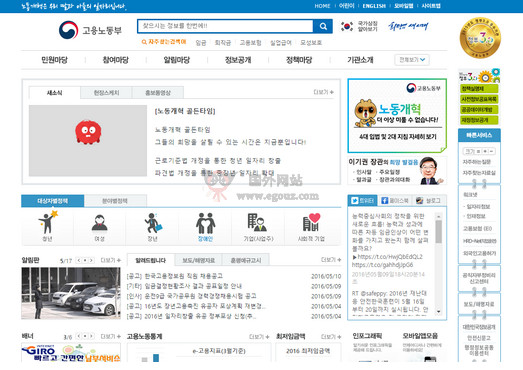Click the 재정정보공개 green button
The height and width of the screenshot is (370, 523).
point(479,120)
